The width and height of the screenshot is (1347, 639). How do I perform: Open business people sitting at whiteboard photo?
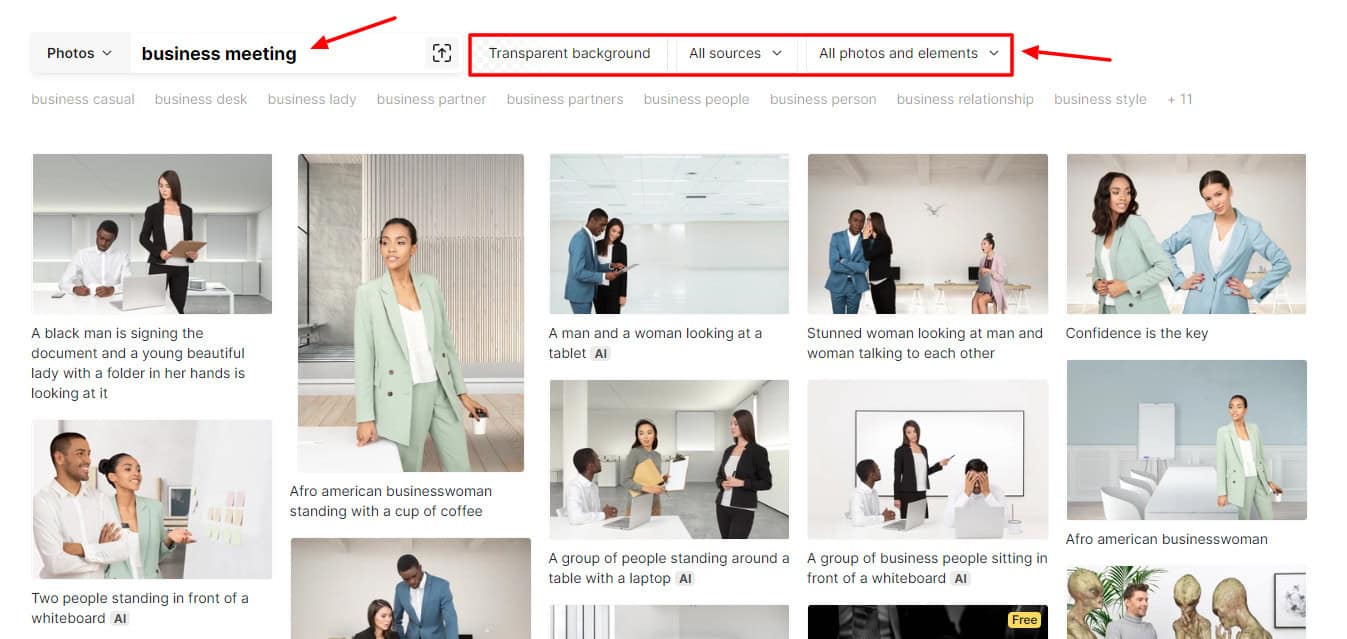click(x=928, y=459)
